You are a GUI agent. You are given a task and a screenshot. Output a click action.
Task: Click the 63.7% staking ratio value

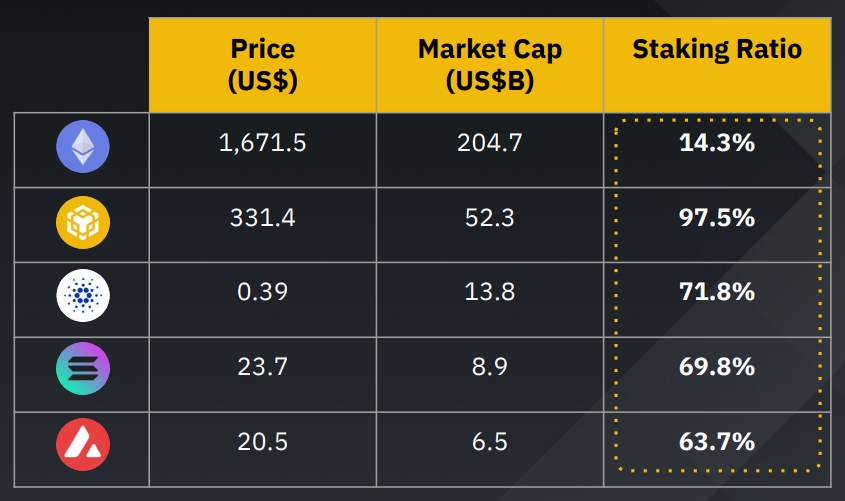tap(716, 442)
